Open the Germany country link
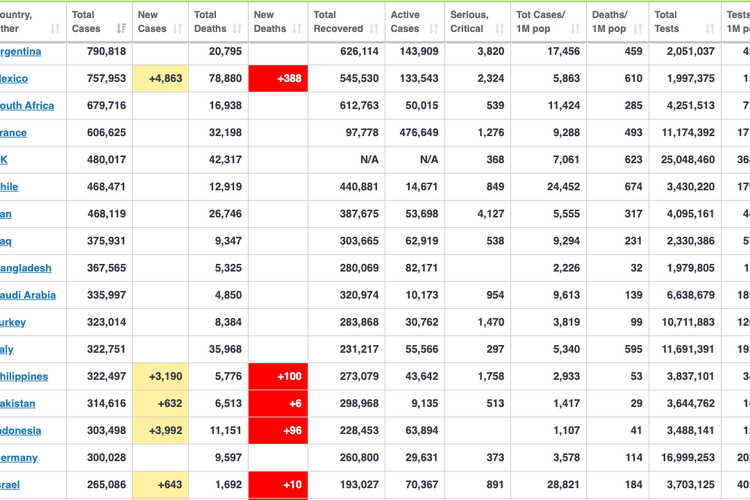This screenshot has height=500, width=750. tap(19, 458)
